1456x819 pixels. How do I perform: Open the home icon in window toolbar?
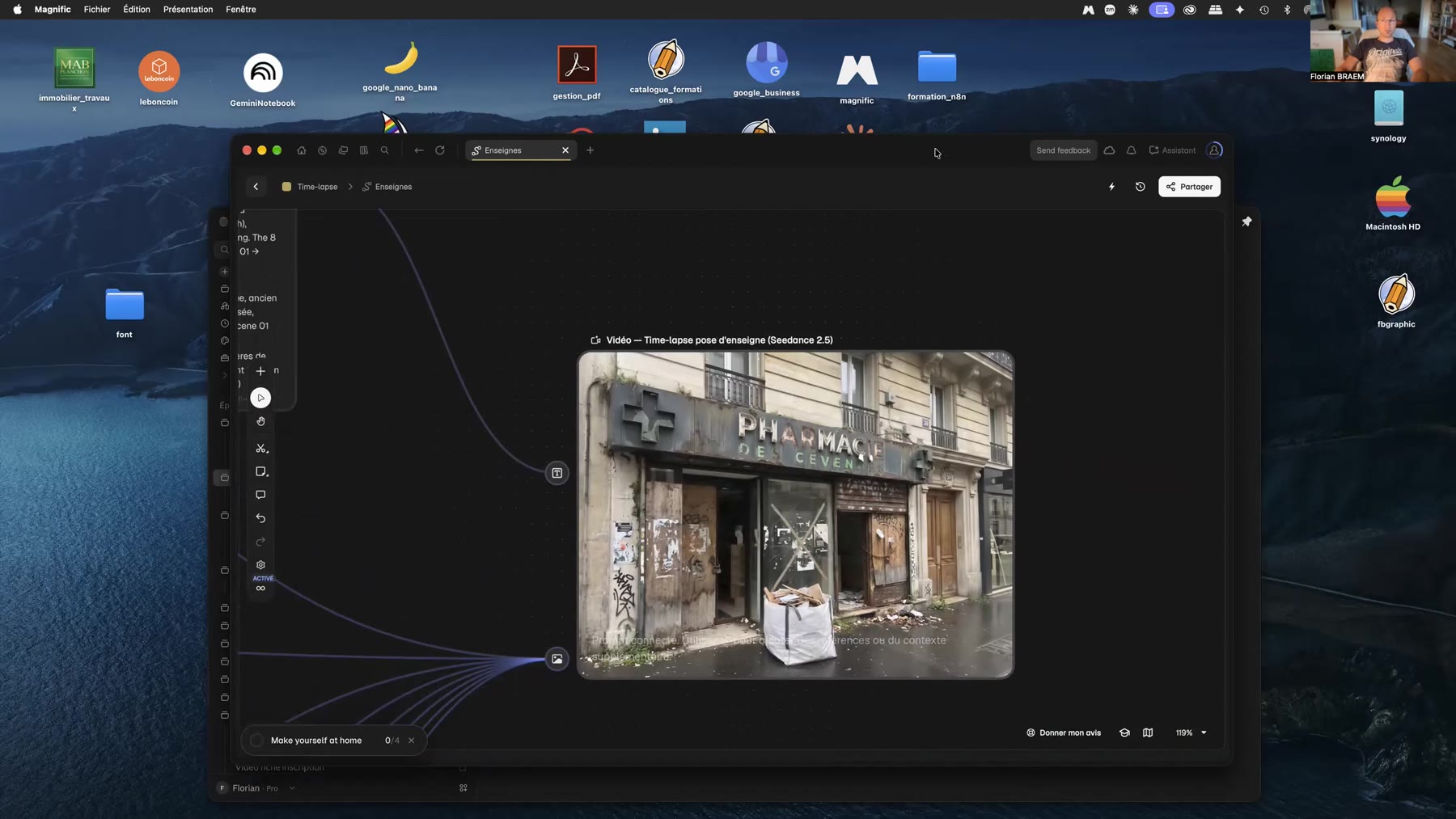[x=302, y=150]
